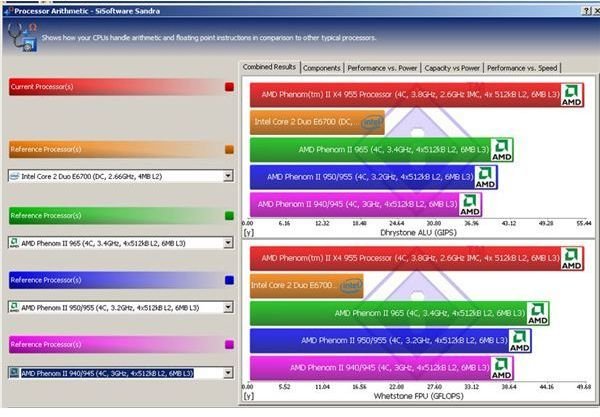
Task: Click Intel logo on orange Dhrystone bar
Action: [x=372, y=122]
